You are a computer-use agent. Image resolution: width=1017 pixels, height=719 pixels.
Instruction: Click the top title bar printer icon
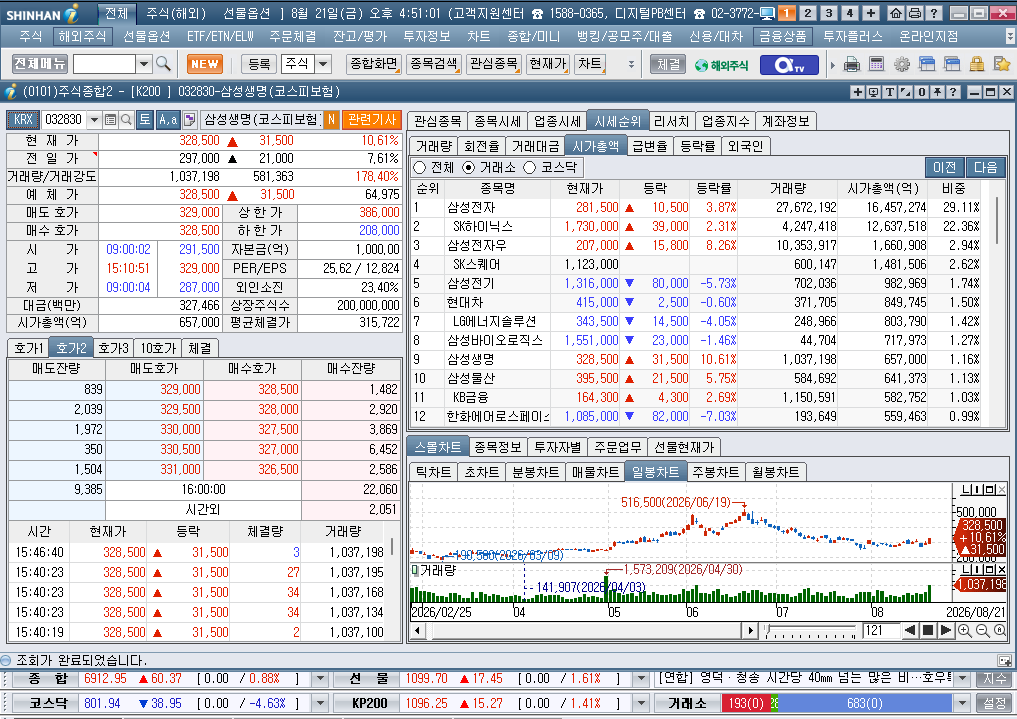pos(915,13)
